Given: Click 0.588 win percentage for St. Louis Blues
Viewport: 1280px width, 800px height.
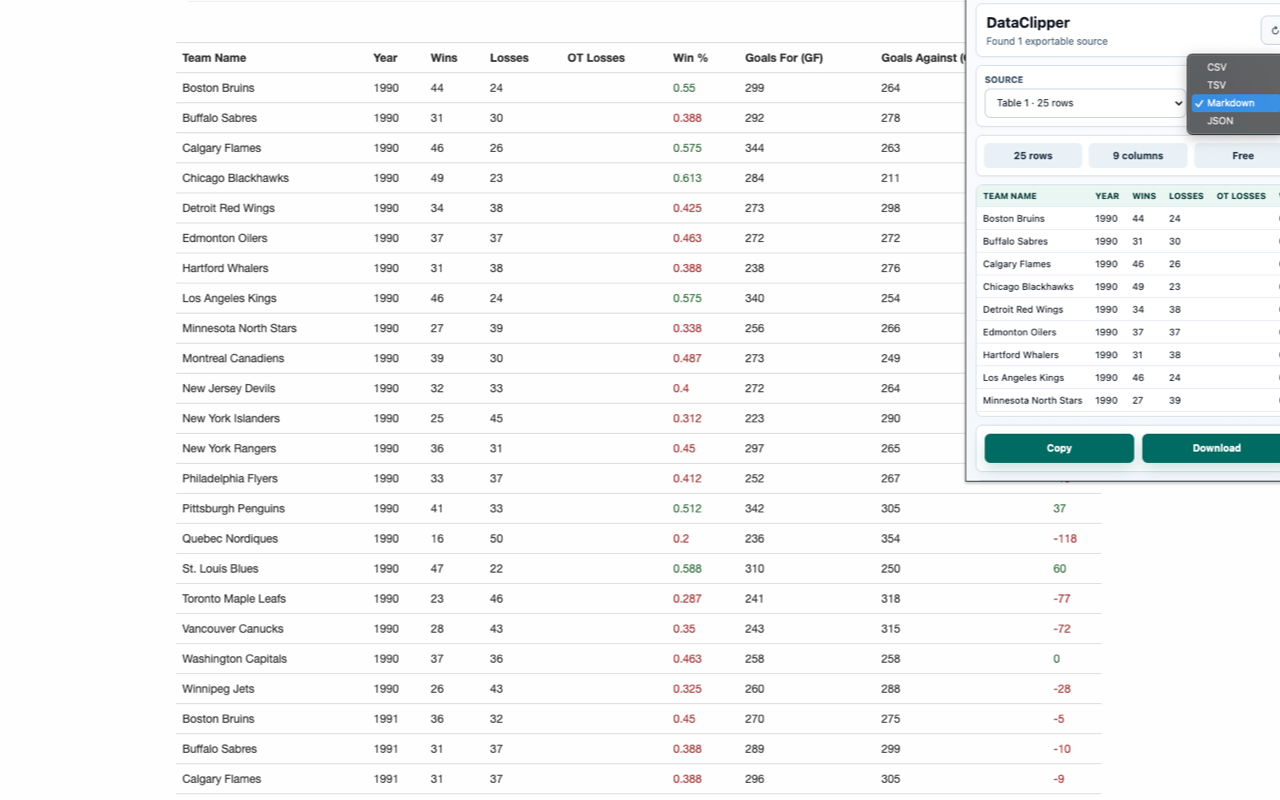Looking at the screenshot, I should [x=687, y=568].
